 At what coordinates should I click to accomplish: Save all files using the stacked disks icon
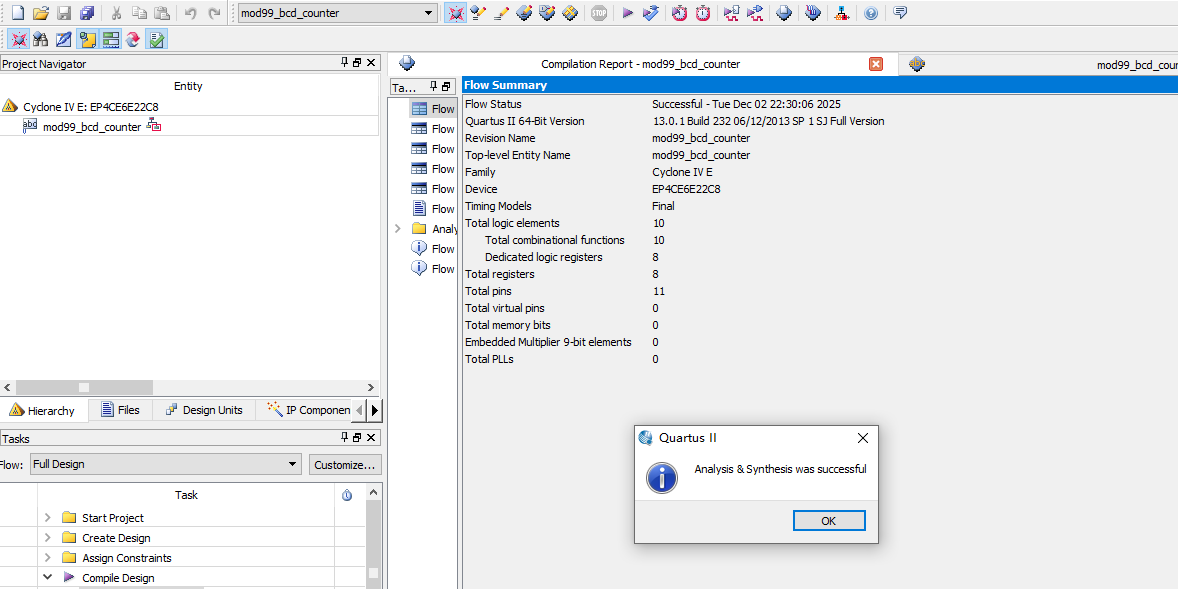pyautogui.click(x=87, y=13)
